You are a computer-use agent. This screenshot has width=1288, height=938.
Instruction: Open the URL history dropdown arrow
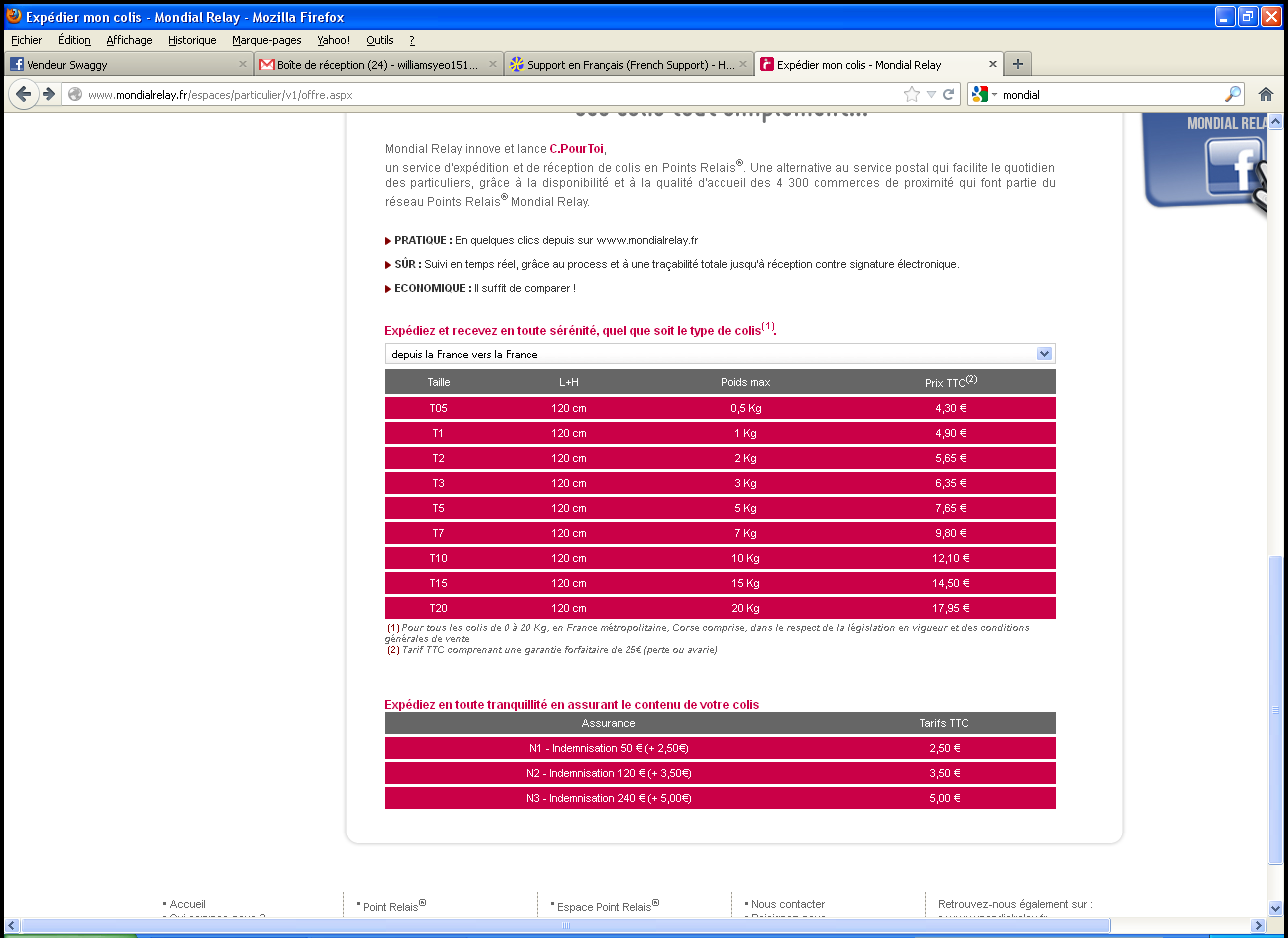click(x=931, y=94)
